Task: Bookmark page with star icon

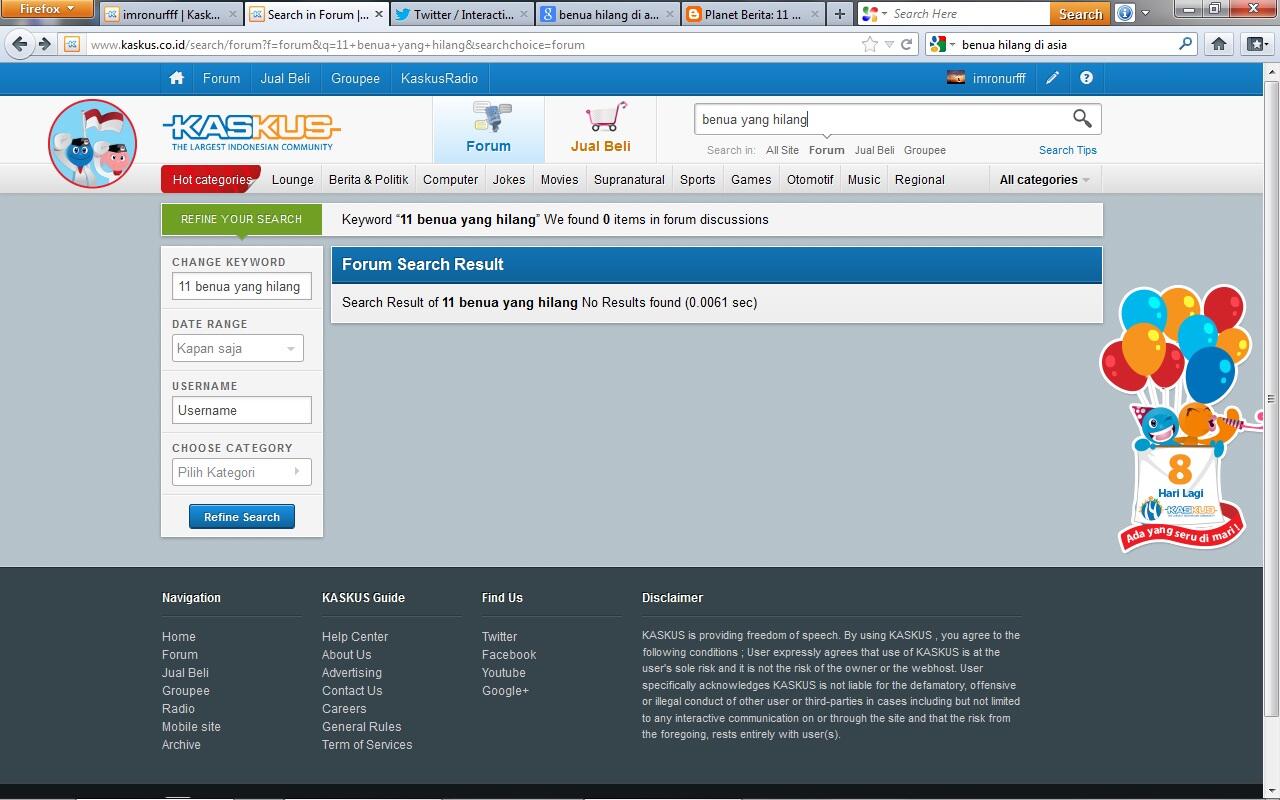Action: click(869, 44)
